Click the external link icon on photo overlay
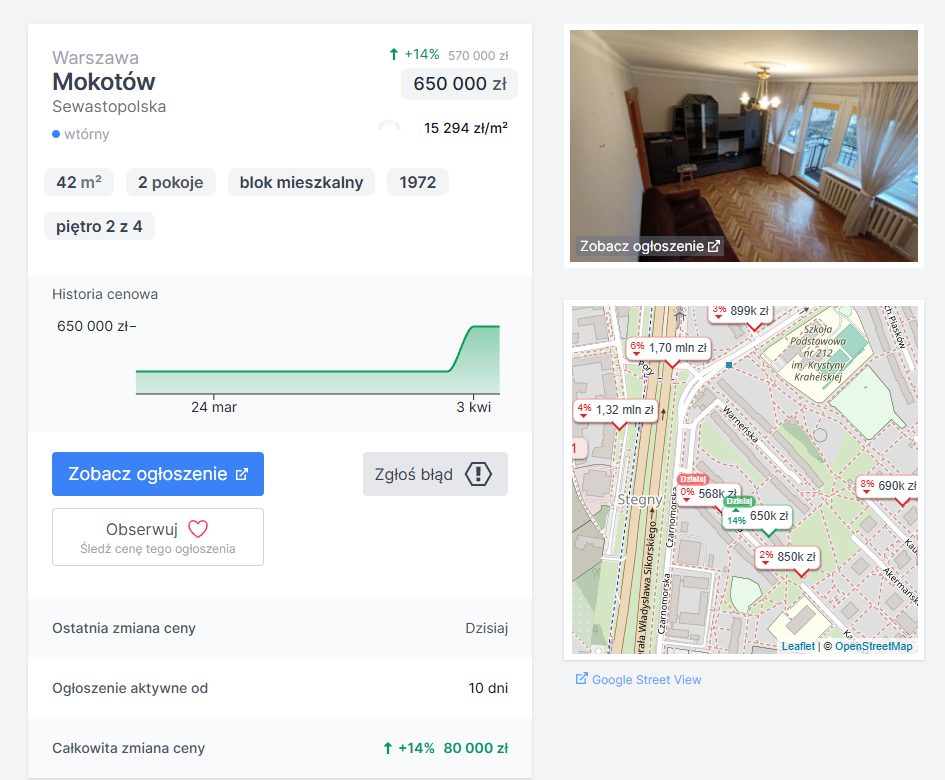Screen dimensions: 945x780 [x=714, y=246]
